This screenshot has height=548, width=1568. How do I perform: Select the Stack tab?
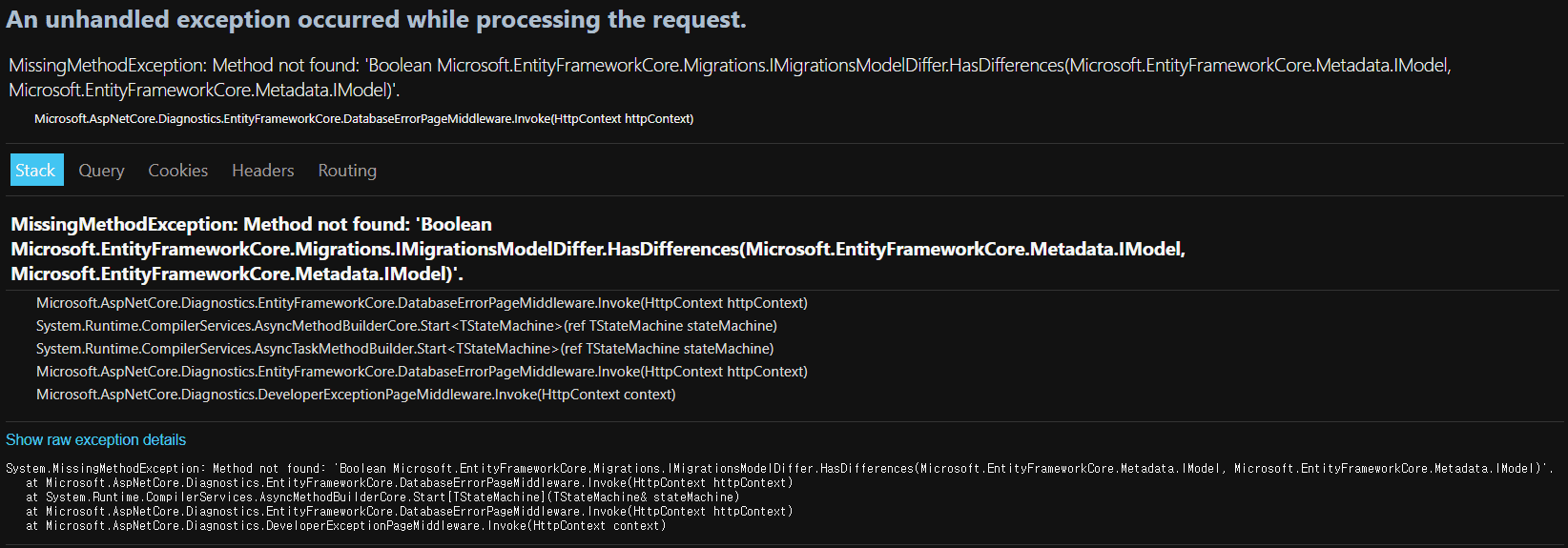tap(36, 171)
